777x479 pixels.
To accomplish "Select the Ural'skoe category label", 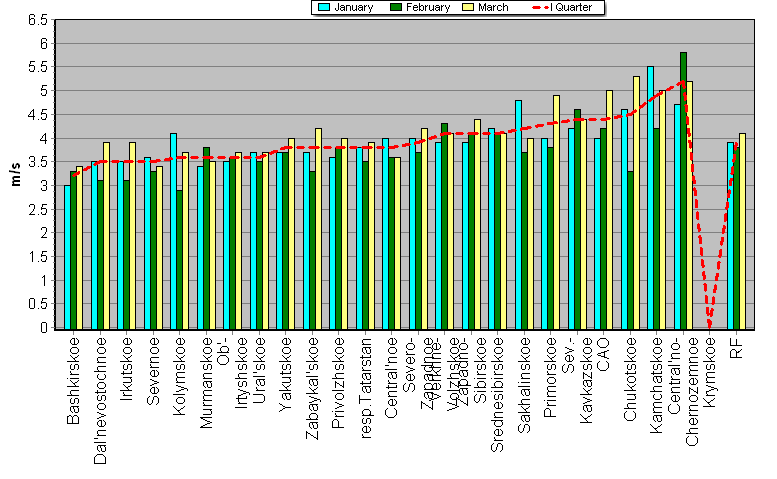I will coord(260,370).
